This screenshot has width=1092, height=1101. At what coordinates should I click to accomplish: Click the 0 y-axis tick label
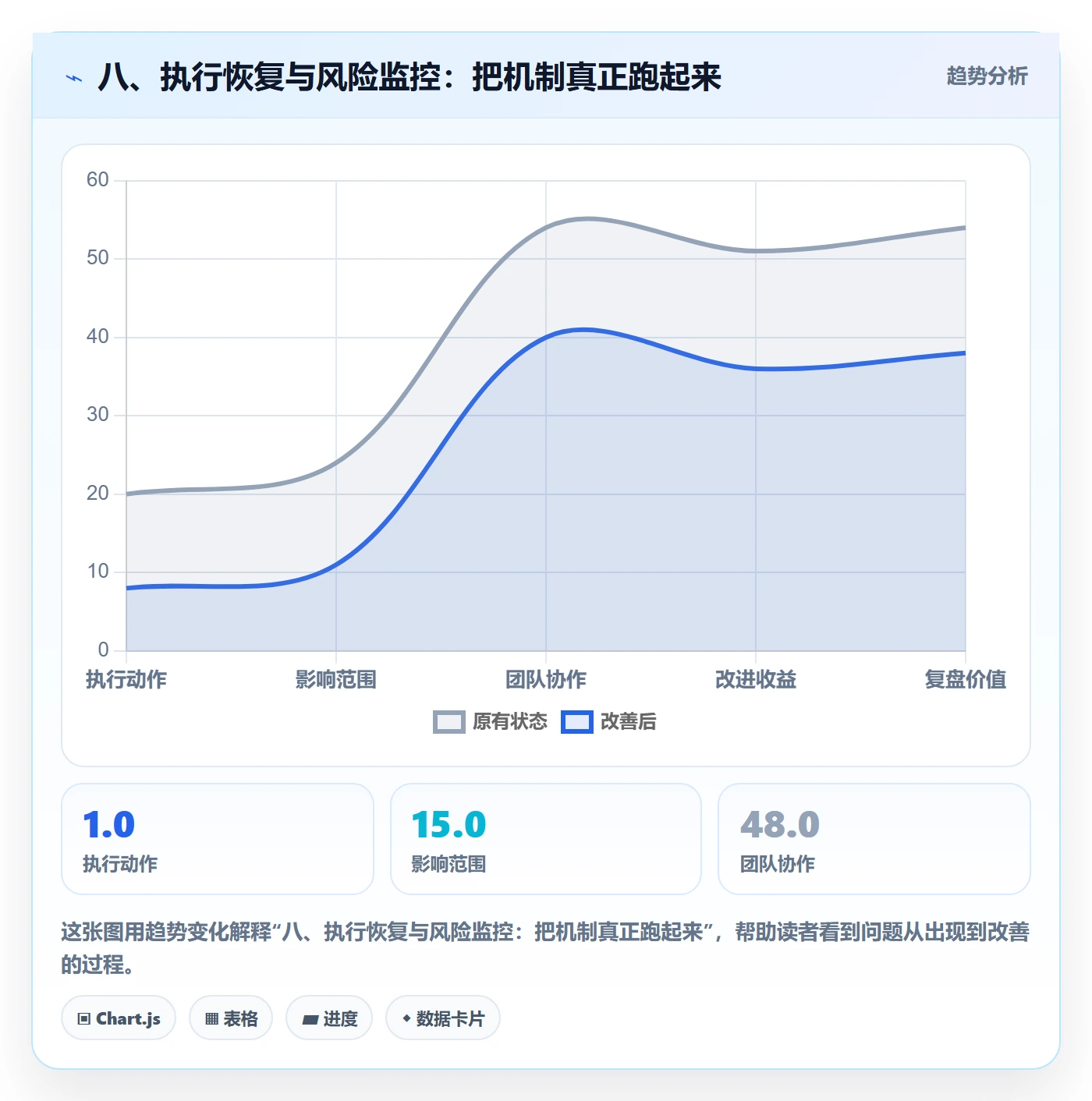click(104, 650)
